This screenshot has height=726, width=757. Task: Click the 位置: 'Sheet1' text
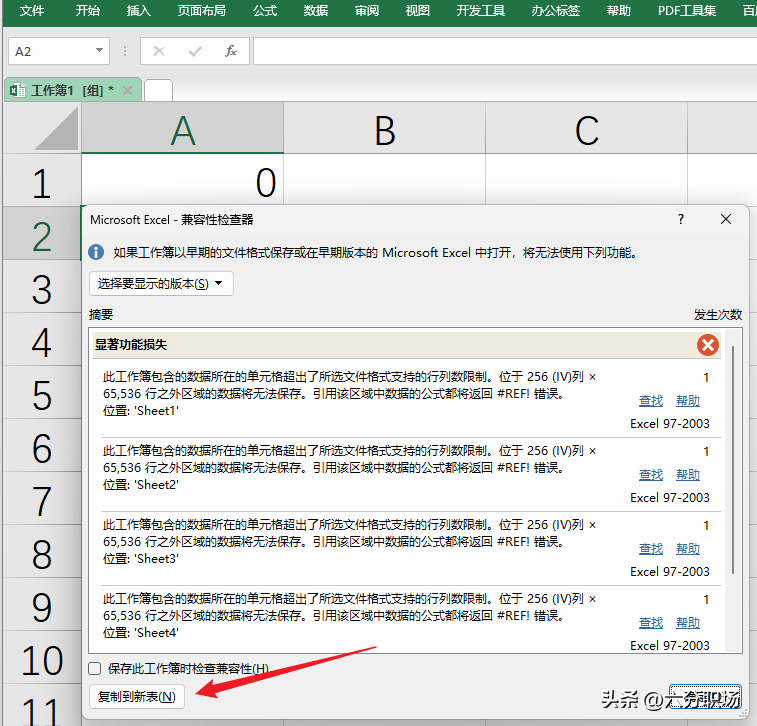pos(141,411)
